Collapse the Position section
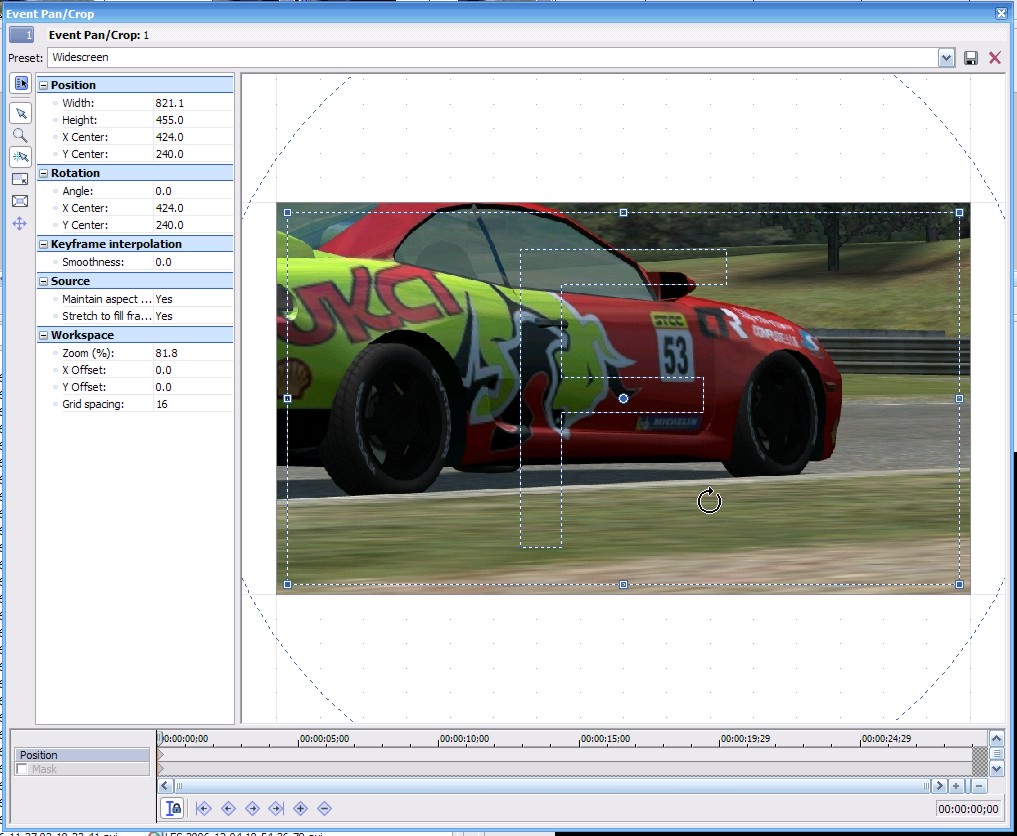The image size is (1017, 836). (x=43, y=85)
